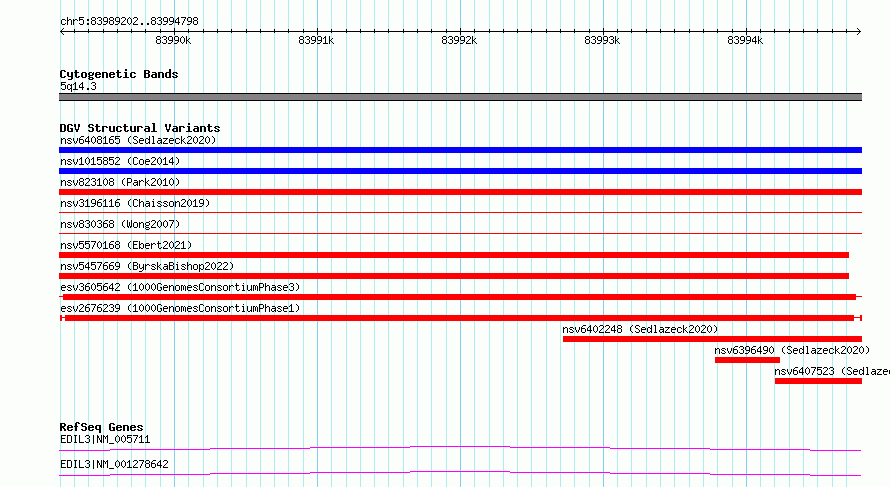
Task: Click the 83990k ruler mark
Action: [173, 40]
